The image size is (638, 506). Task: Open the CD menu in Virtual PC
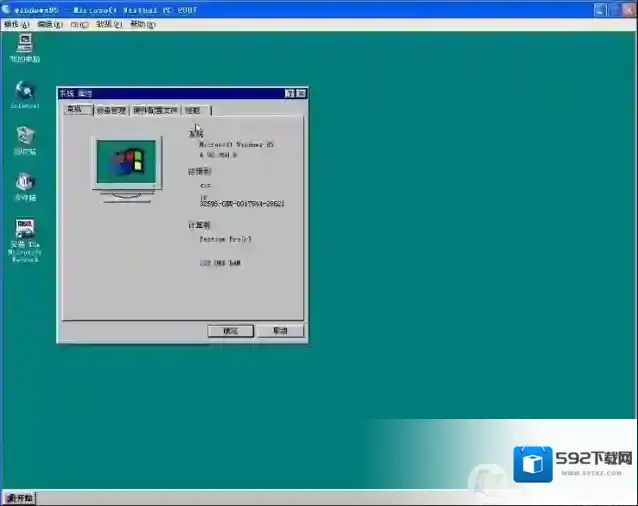click(79, 24)
